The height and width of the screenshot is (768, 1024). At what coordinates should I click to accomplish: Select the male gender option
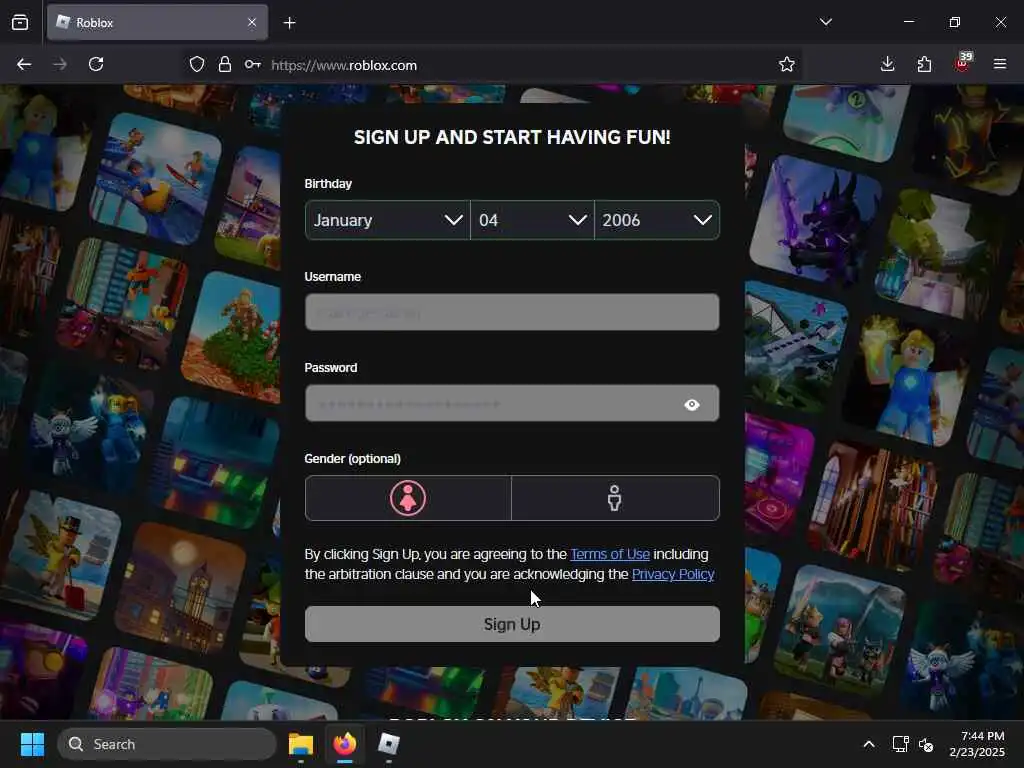(x=615, y=498)
